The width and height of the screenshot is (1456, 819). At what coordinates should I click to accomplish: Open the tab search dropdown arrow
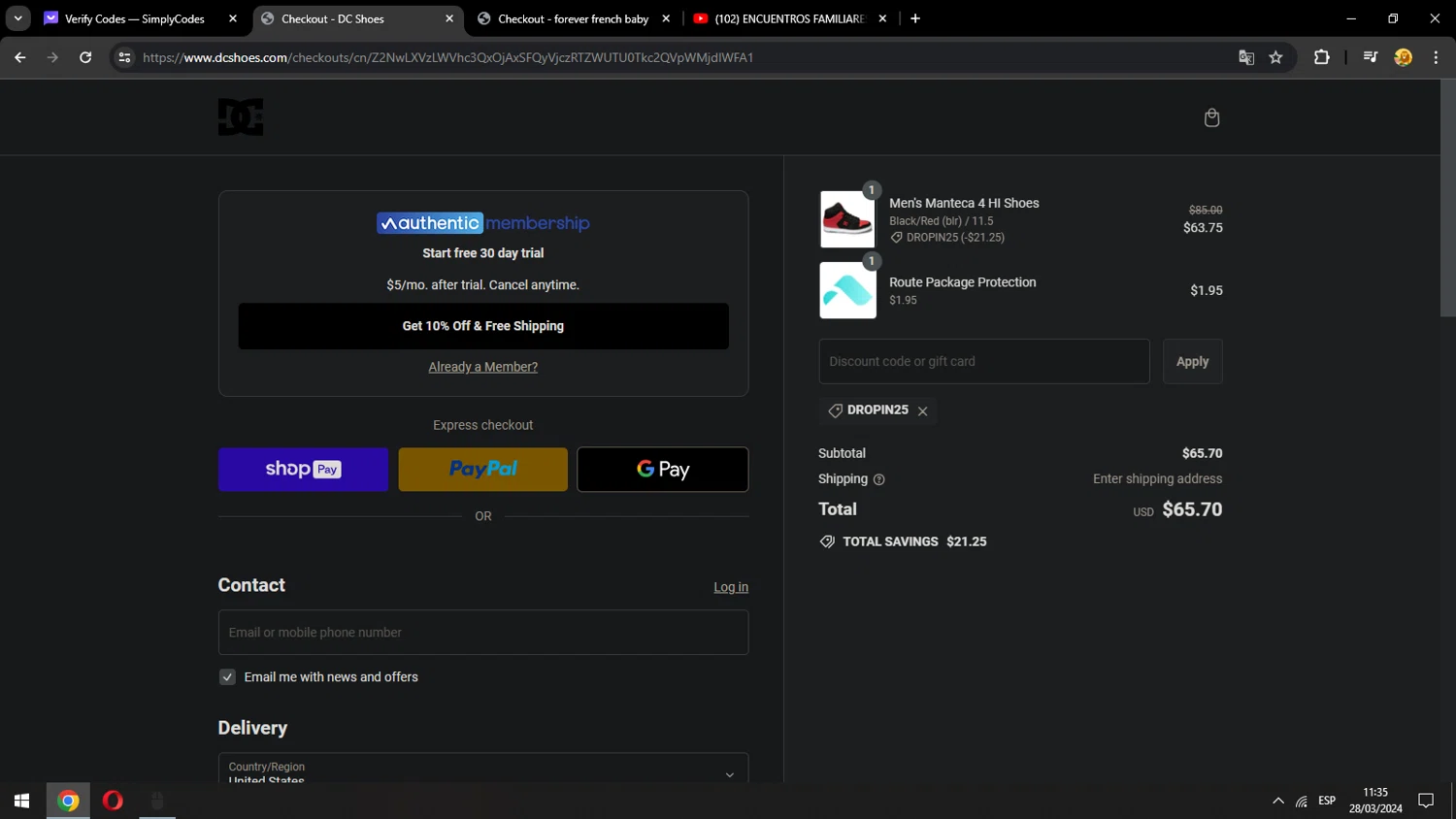[x=17, y=18]
